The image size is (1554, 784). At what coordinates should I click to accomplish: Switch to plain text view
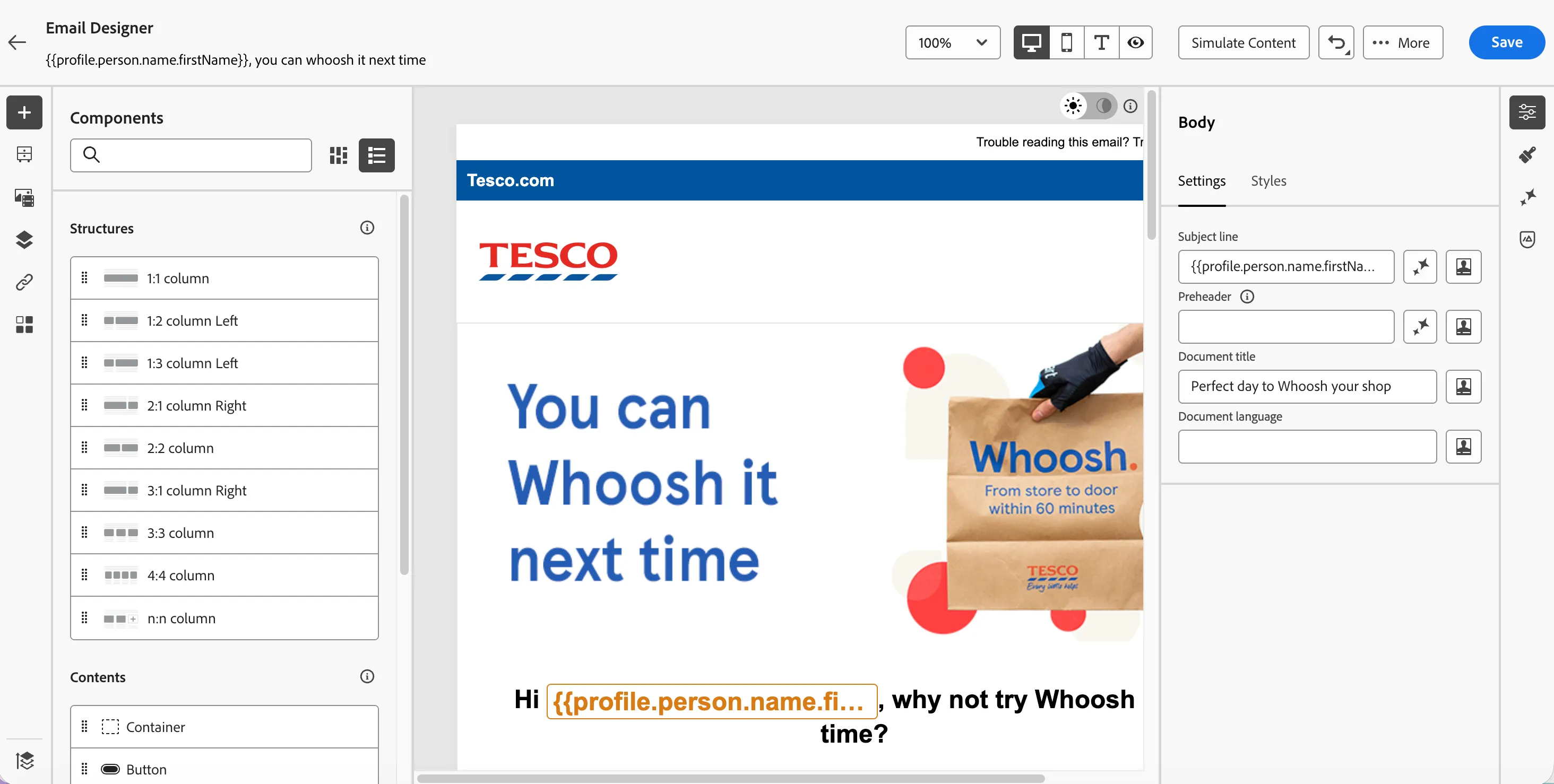pyautogui.click(x=1101, y=42)
